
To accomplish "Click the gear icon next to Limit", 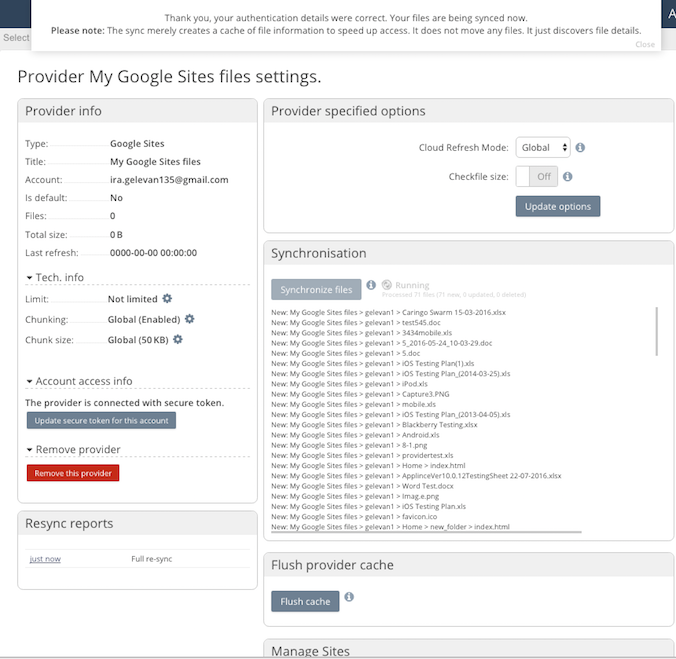I will coord(167,299).
